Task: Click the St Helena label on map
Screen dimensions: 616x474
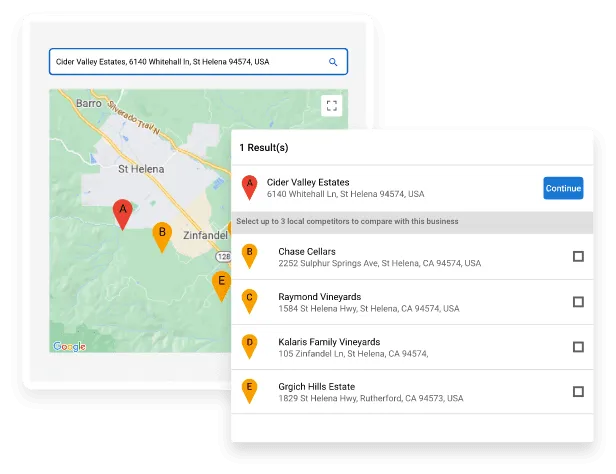Action: pyautogui.click(x=140, y=169)
